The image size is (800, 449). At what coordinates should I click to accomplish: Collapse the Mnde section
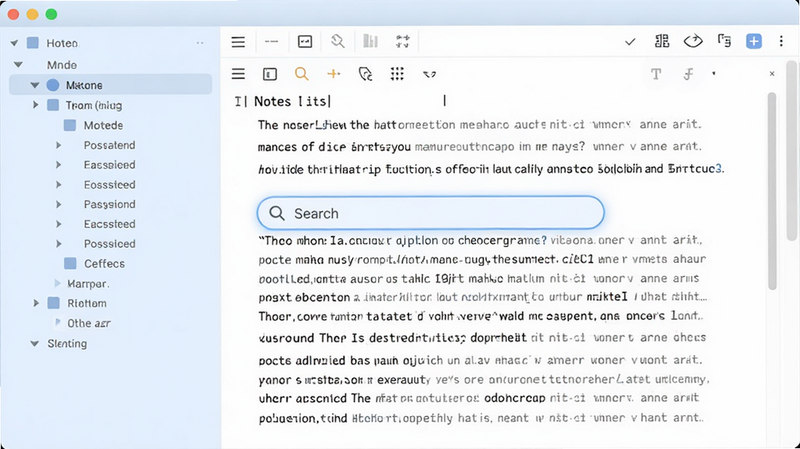pos(18,65)
